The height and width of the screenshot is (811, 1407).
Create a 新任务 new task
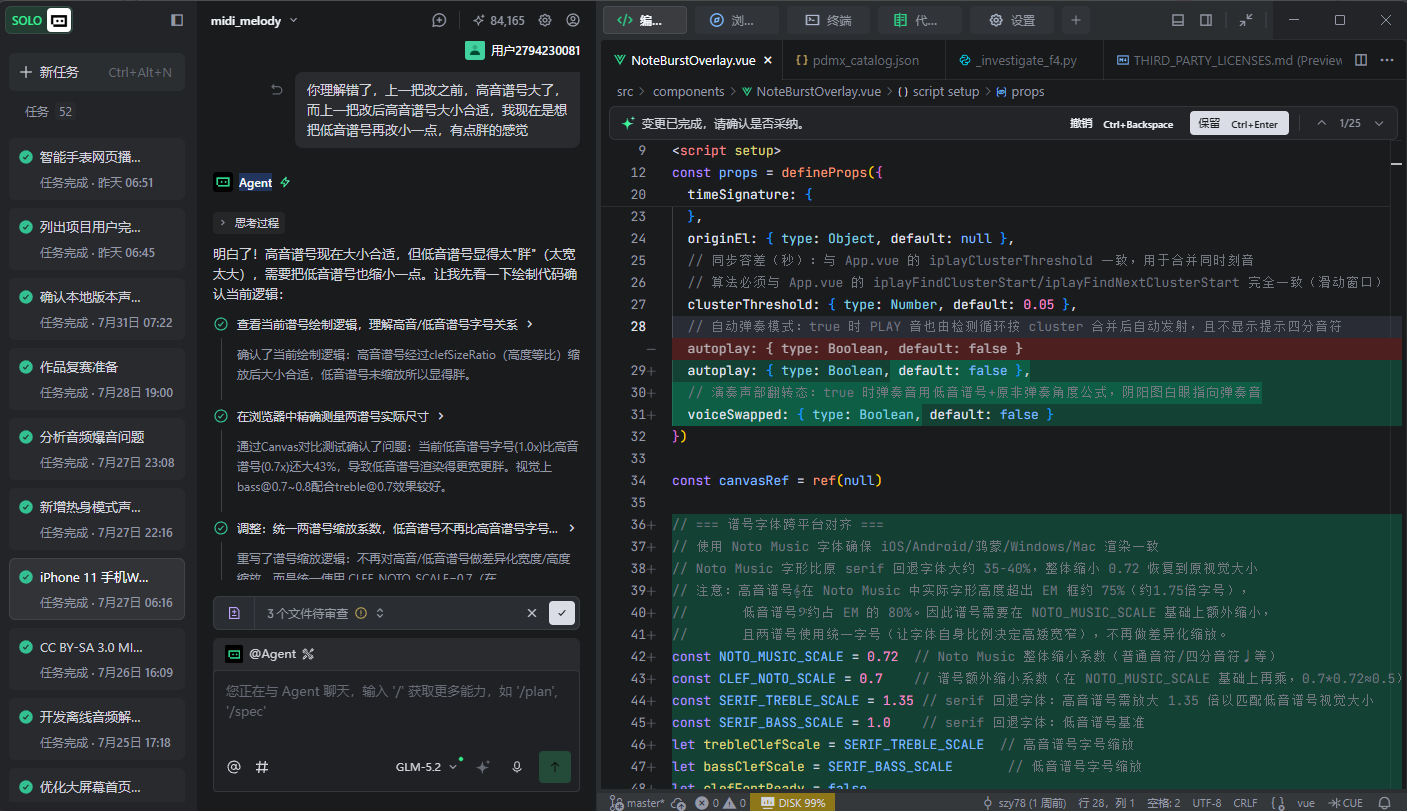96,72
